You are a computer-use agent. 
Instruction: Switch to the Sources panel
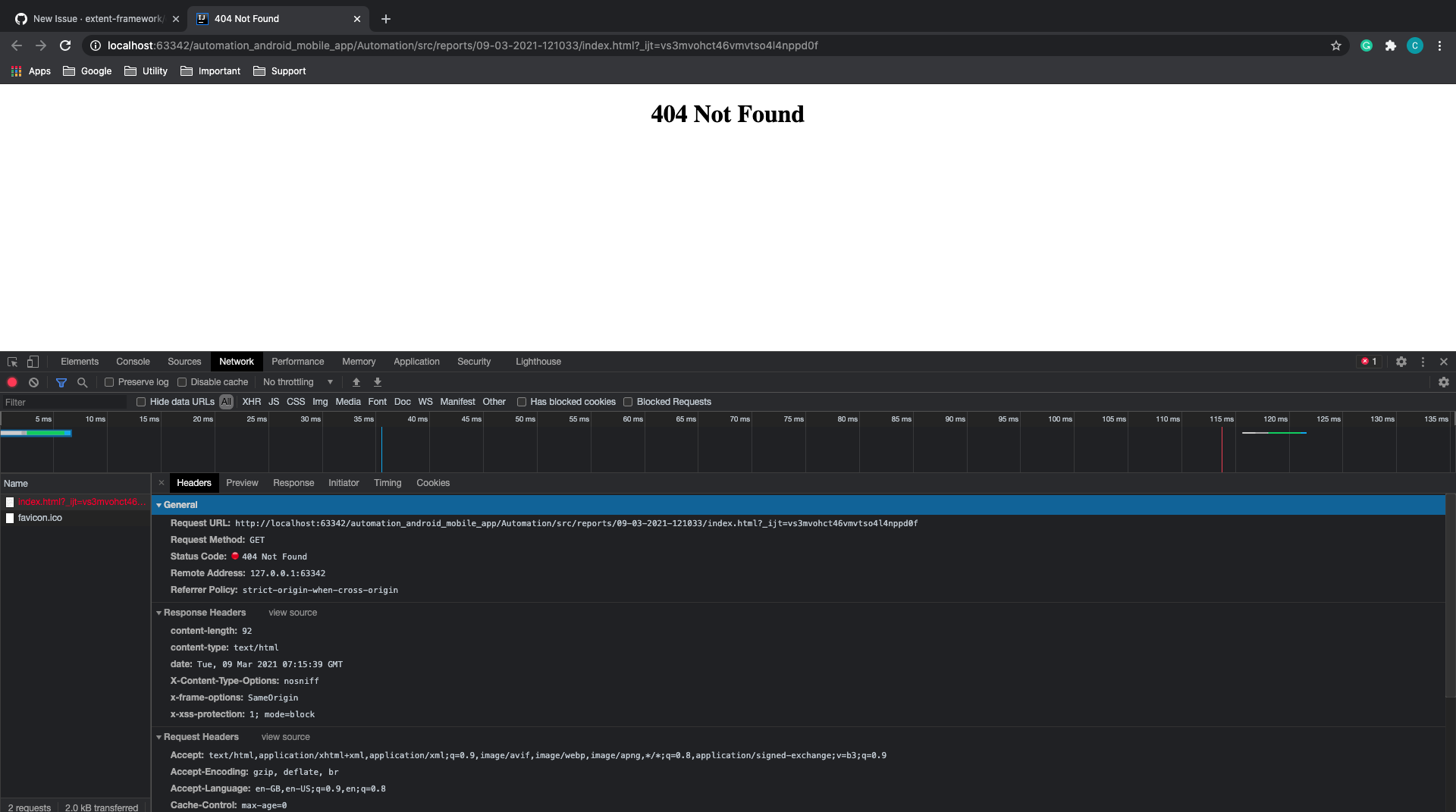click(x=184, y=362)
